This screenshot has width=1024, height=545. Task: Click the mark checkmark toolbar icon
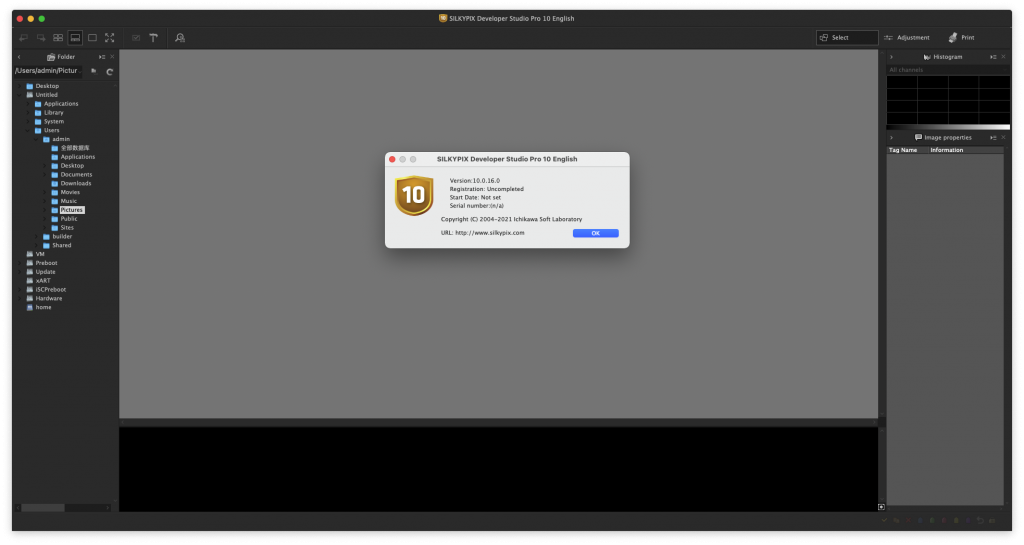[136, 38]
